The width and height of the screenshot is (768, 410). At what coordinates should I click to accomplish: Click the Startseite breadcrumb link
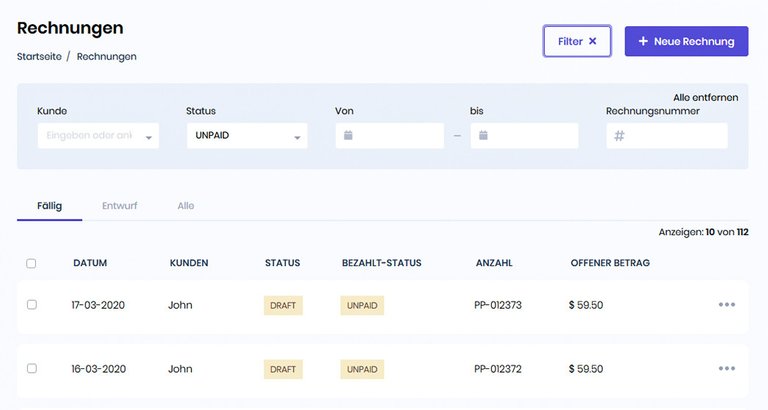click(38, 56)
